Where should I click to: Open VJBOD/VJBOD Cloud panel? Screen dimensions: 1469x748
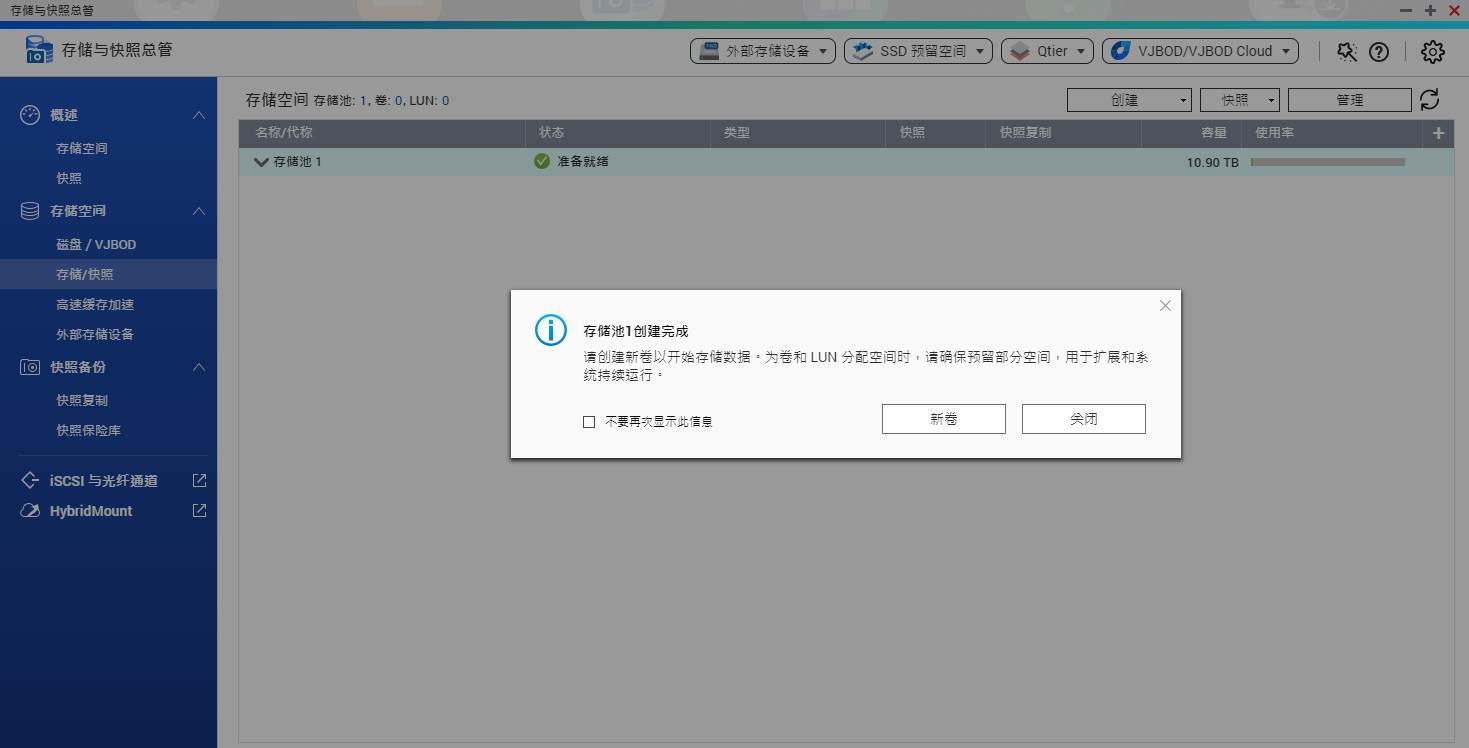coord(1198,51)
